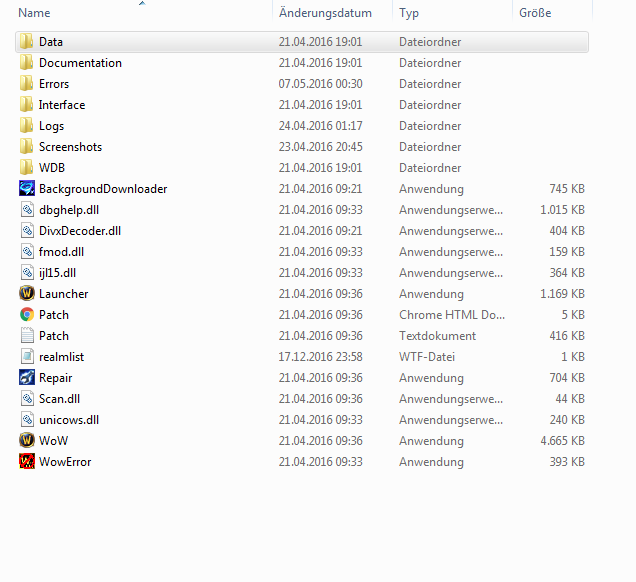Screen dimensions: 636x582
Task: Sort files by the Name column header
Action: click(x=34, y=13)
